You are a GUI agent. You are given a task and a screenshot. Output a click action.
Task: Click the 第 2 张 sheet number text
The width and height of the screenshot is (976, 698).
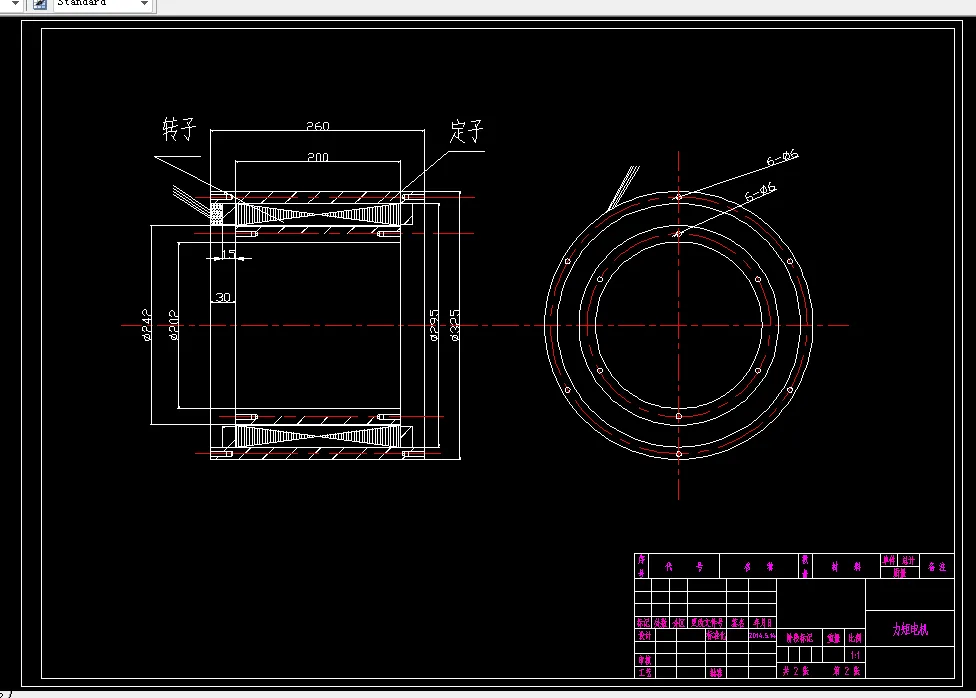847,671
